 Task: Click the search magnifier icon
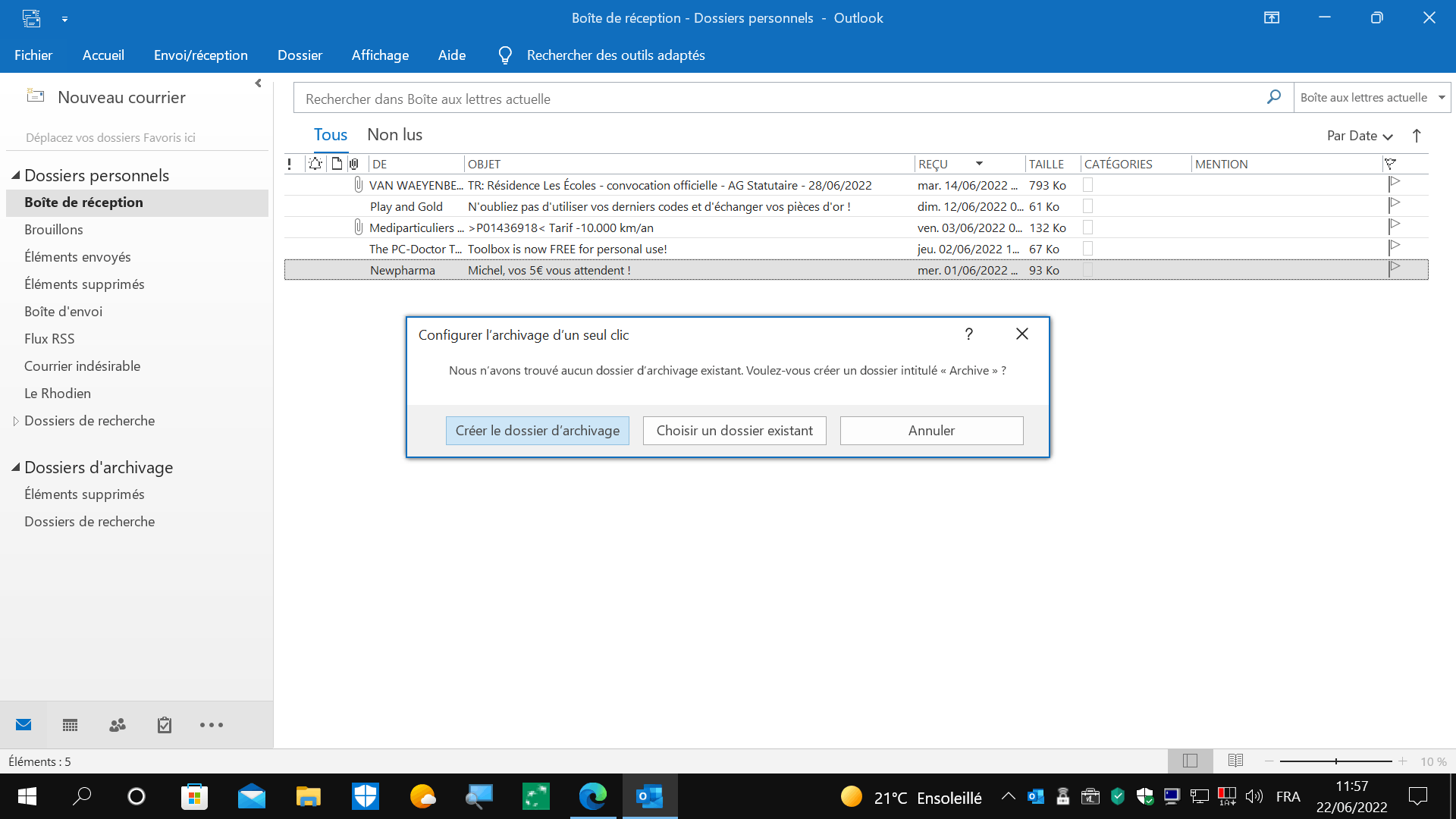(x=1274, y=97)
